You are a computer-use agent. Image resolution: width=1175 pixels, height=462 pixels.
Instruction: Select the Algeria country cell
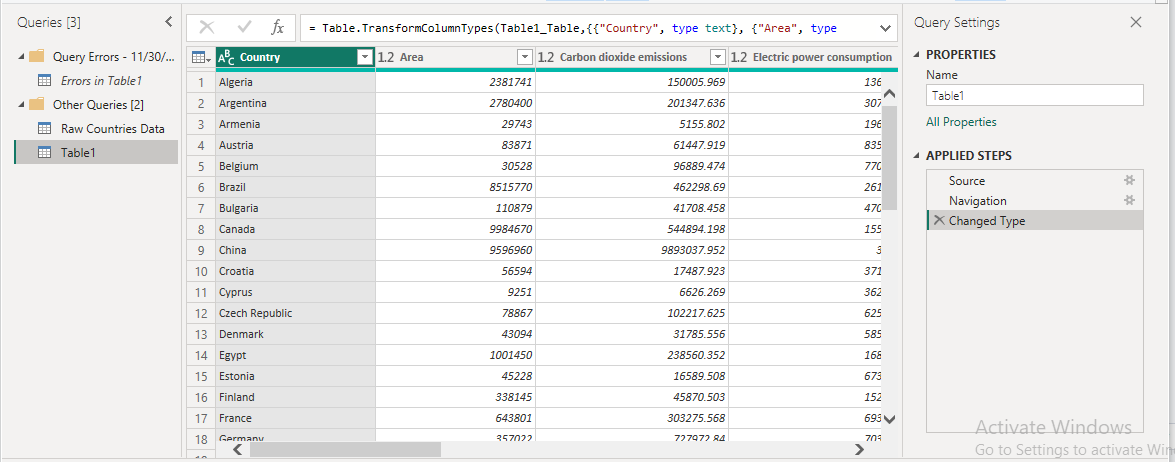295,82
